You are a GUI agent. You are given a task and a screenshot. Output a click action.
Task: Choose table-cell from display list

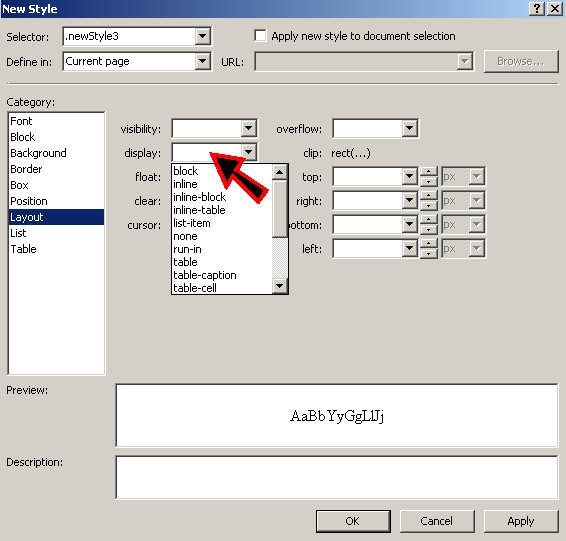[222, 288]
